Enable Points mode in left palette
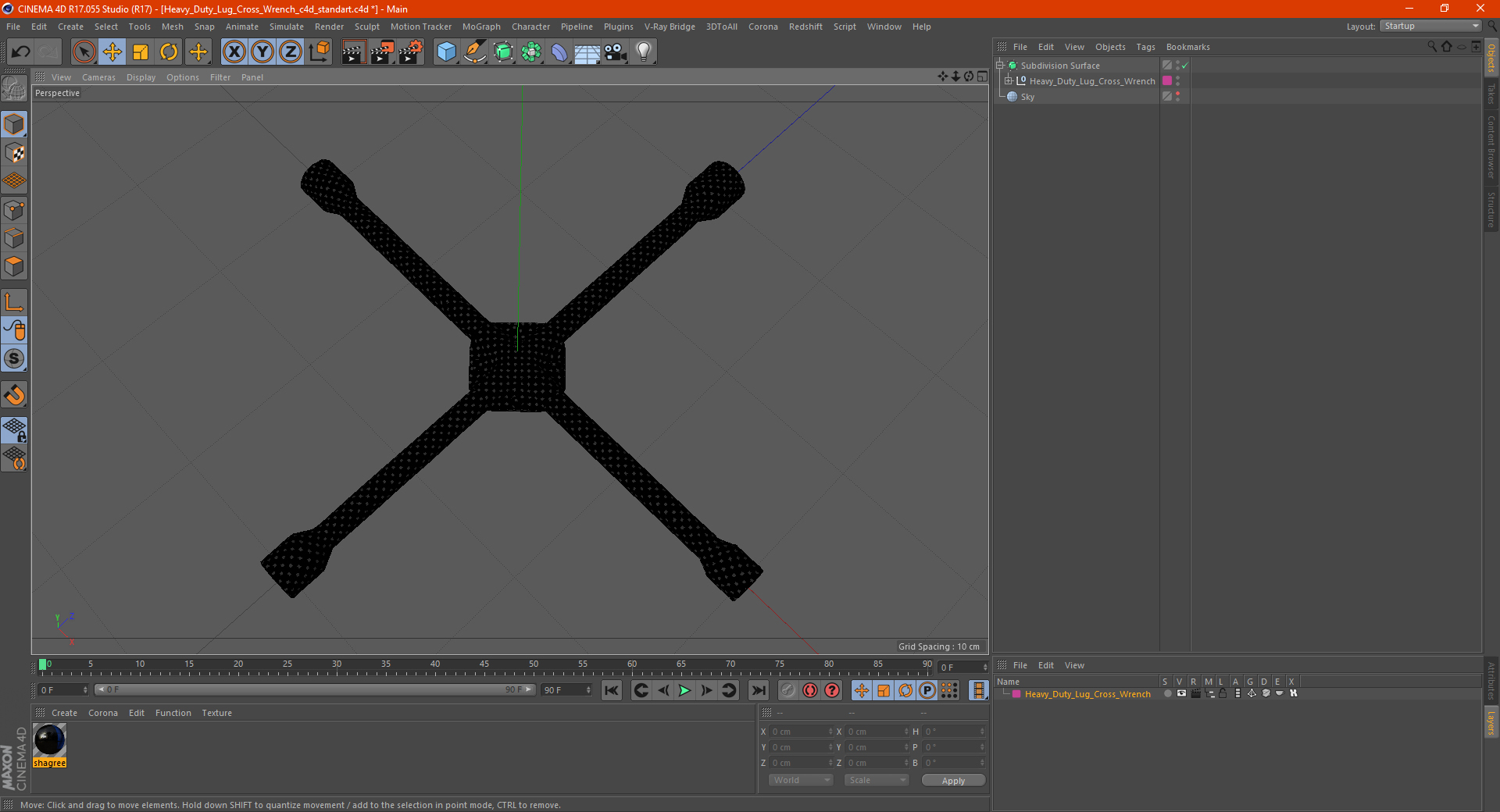 [x=15, y=210]
